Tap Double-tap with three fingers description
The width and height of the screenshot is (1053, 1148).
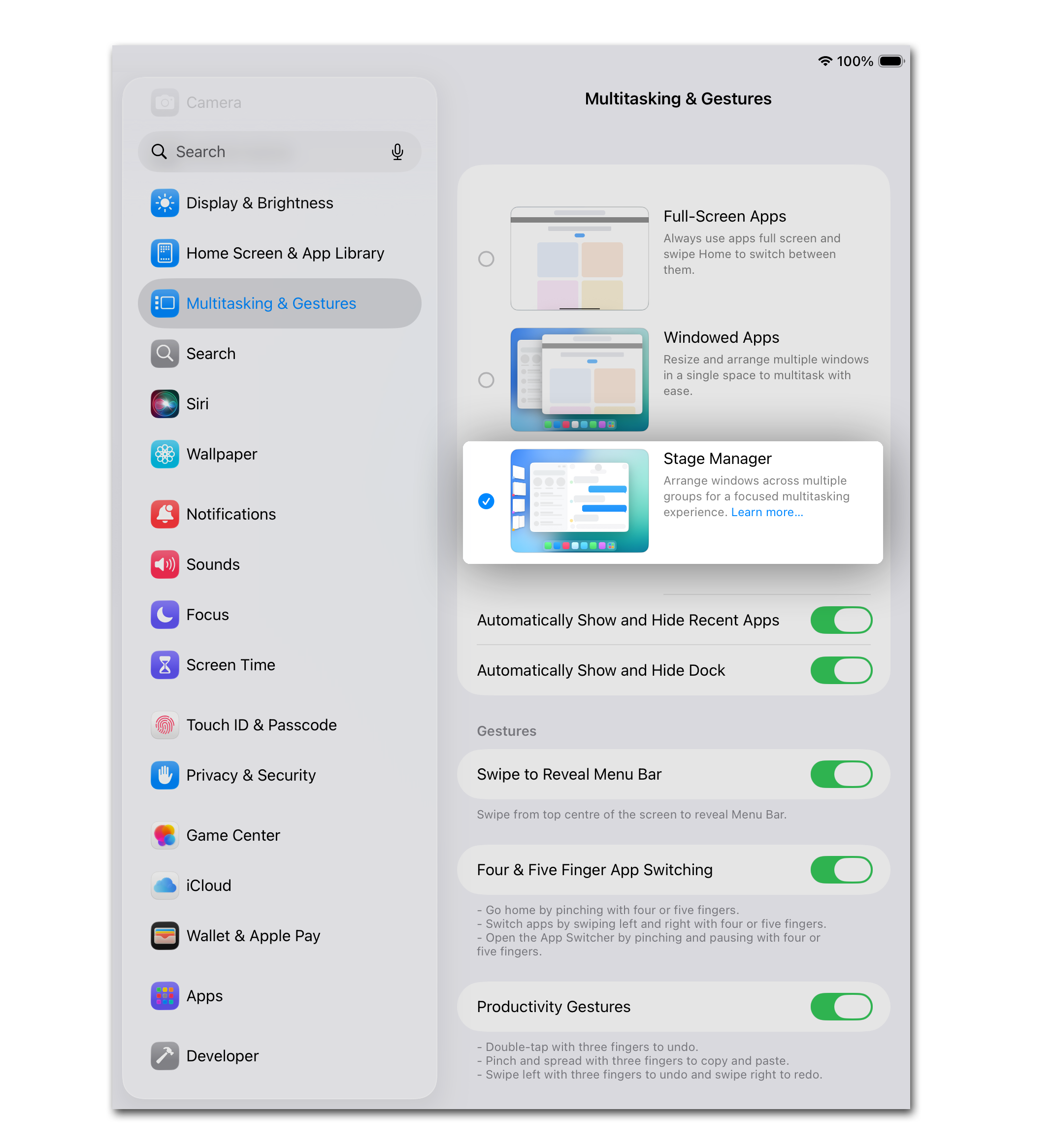coord(588,1047)
